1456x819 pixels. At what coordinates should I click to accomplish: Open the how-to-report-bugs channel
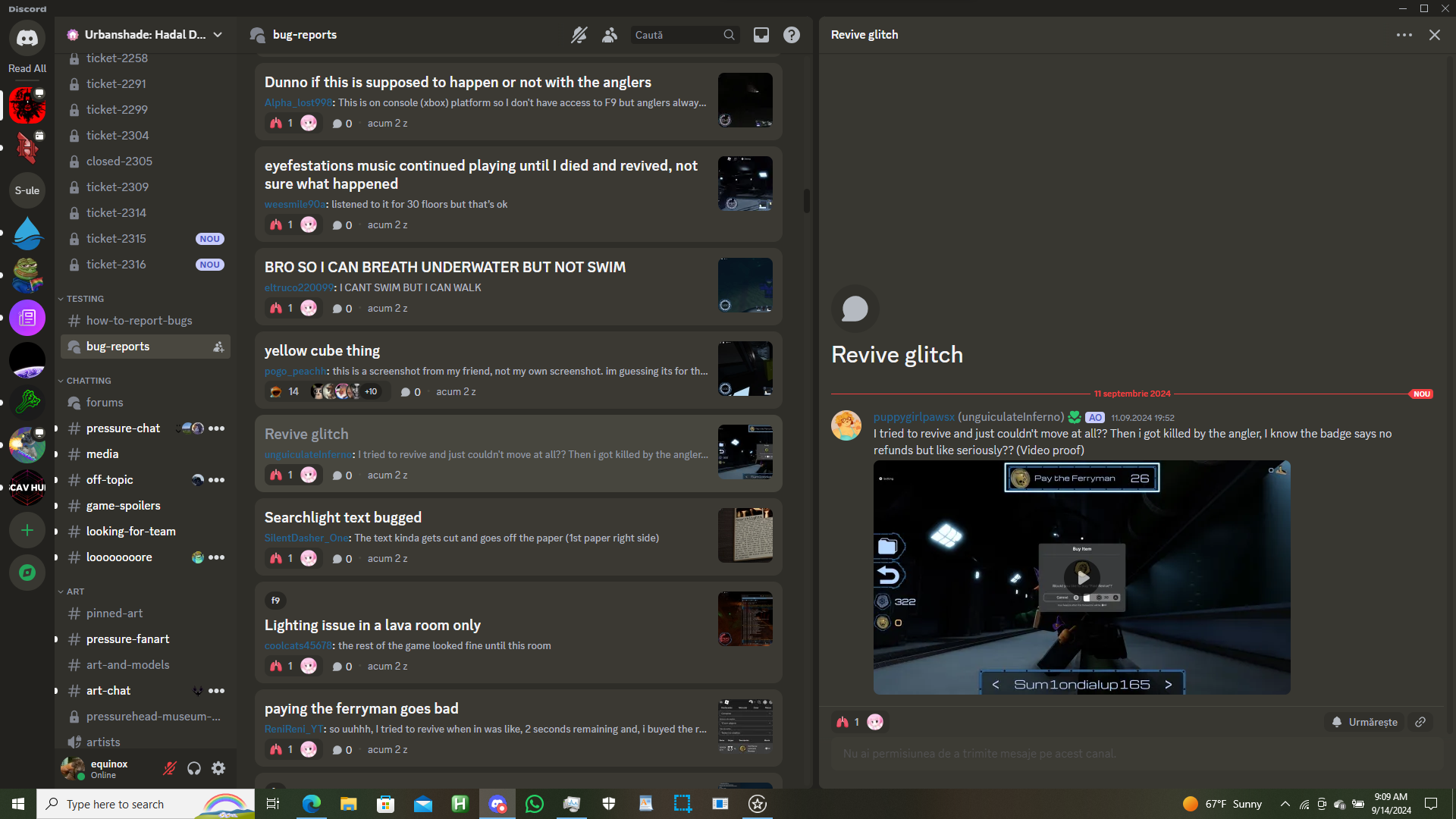point(139,321)
